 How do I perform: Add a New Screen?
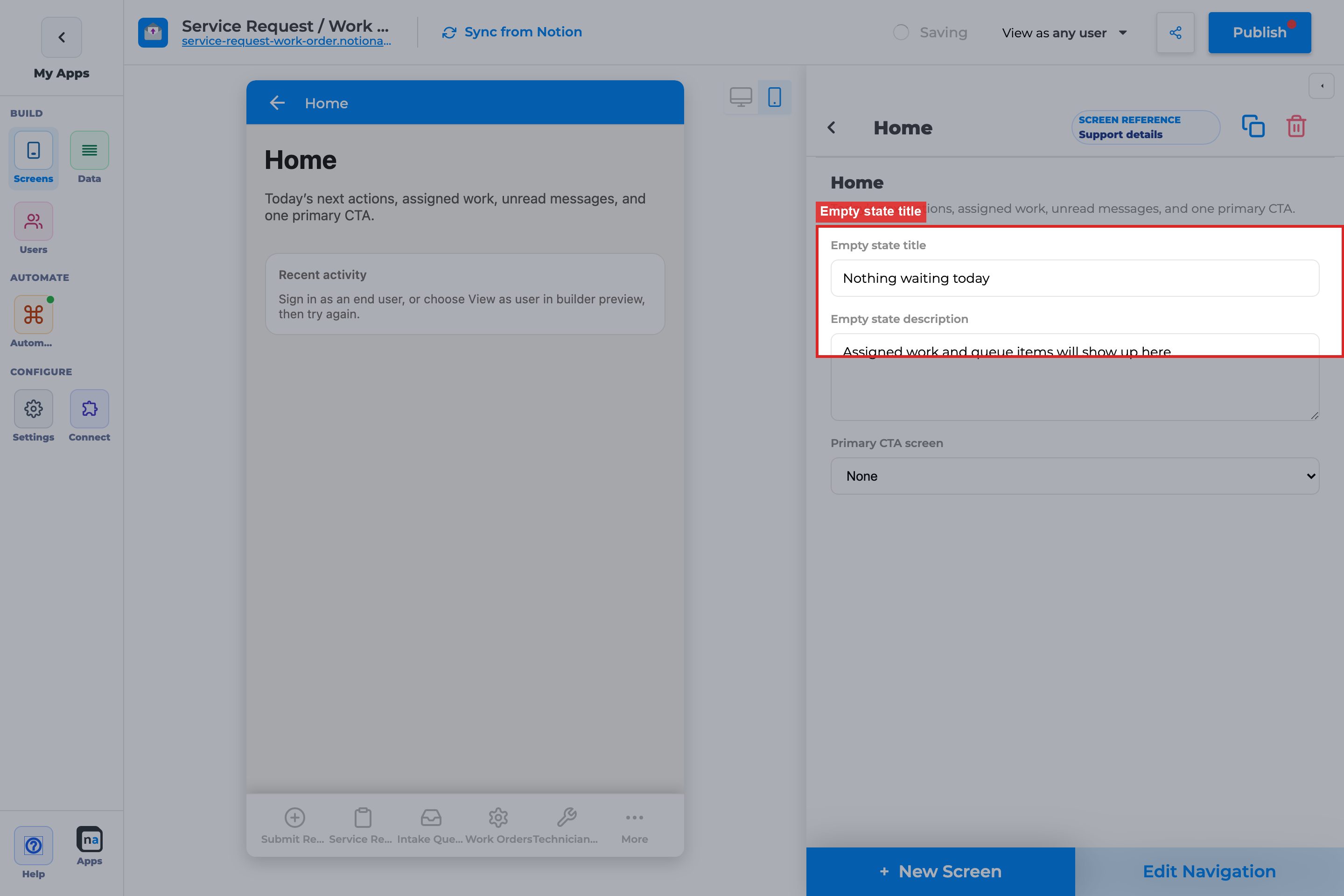tap(940, 871)
